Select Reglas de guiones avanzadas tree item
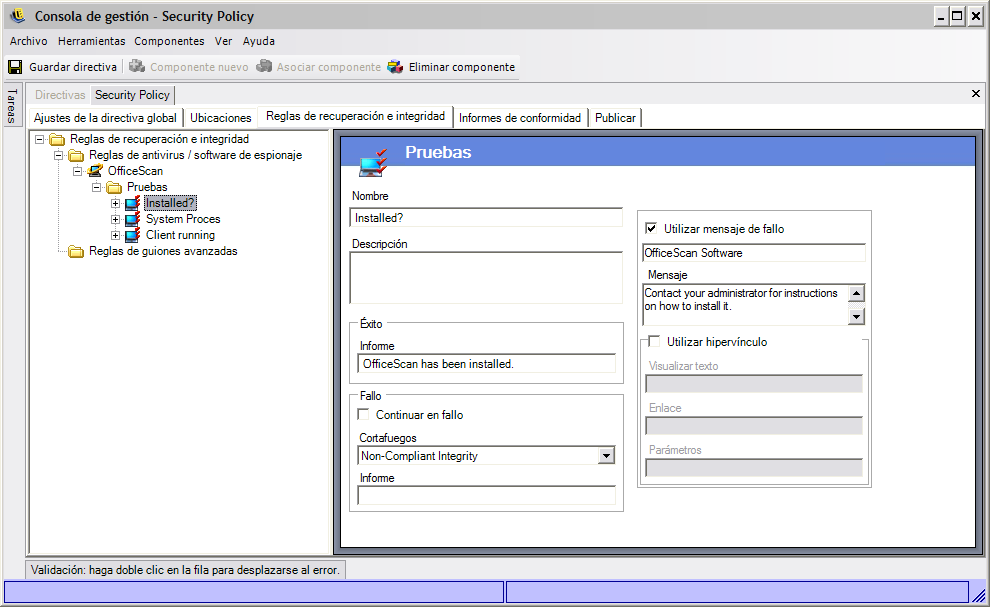Image resolution: width=990 pixels, height=607 pixels. 163,251
